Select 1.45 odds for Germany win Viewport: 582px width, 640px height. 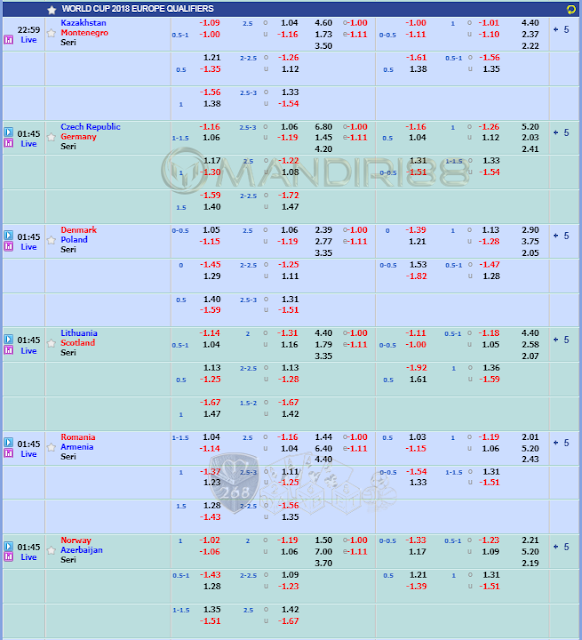coord(323,138)
